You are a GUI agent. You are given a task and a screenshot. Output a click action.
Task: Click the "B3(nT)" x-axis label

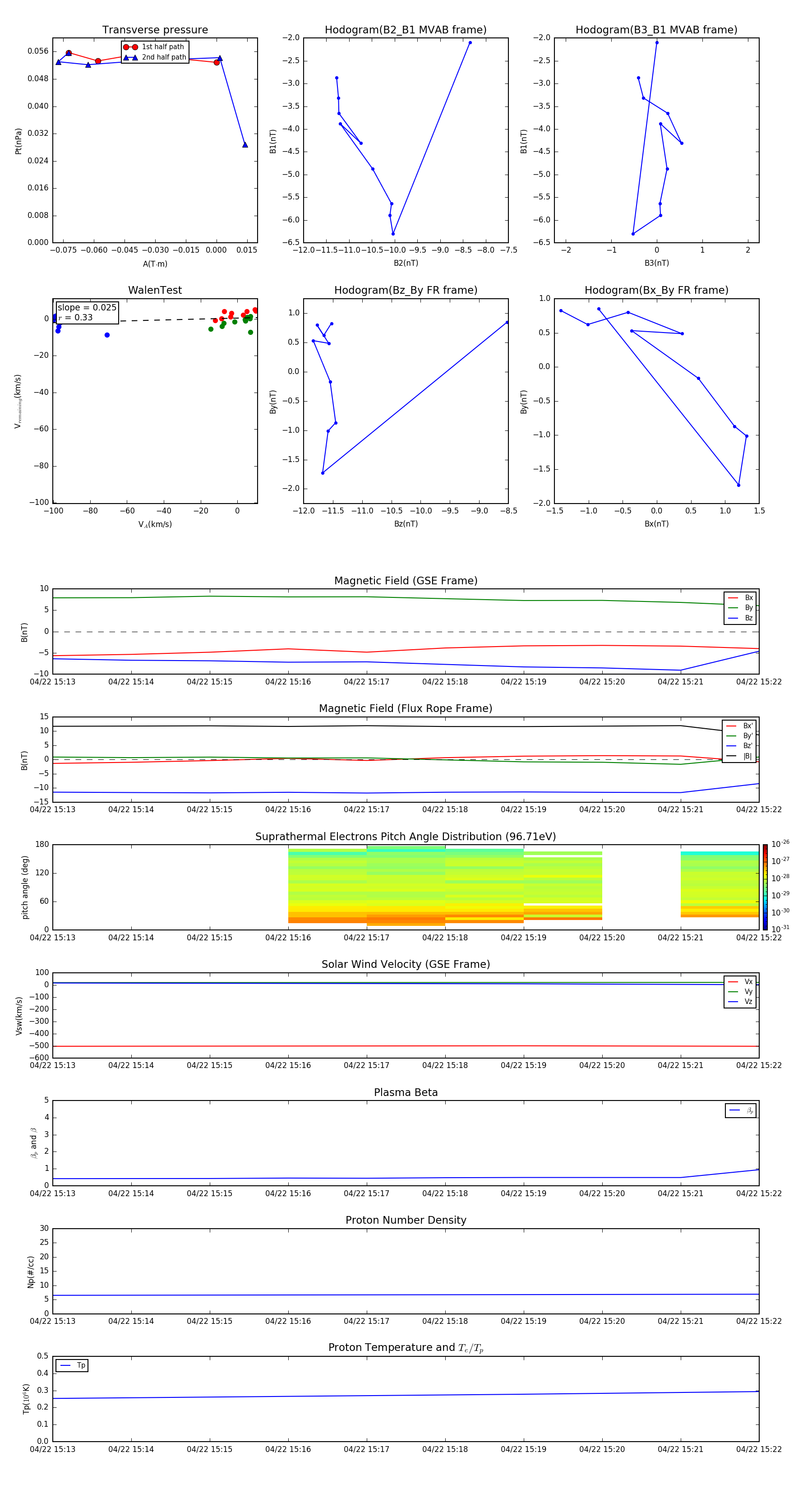pos(656,263)
